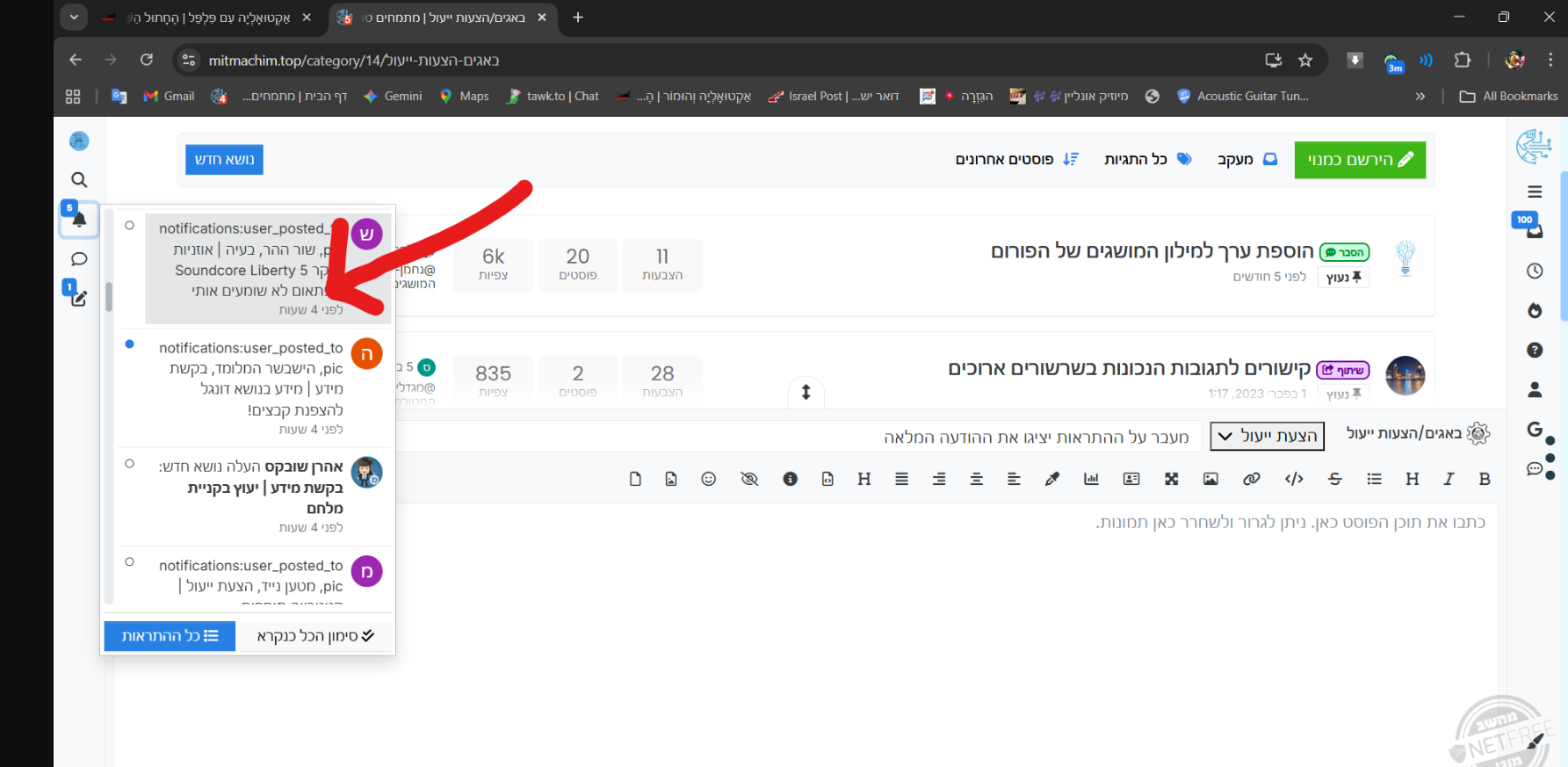Open popular topics flame icon

1535,310
